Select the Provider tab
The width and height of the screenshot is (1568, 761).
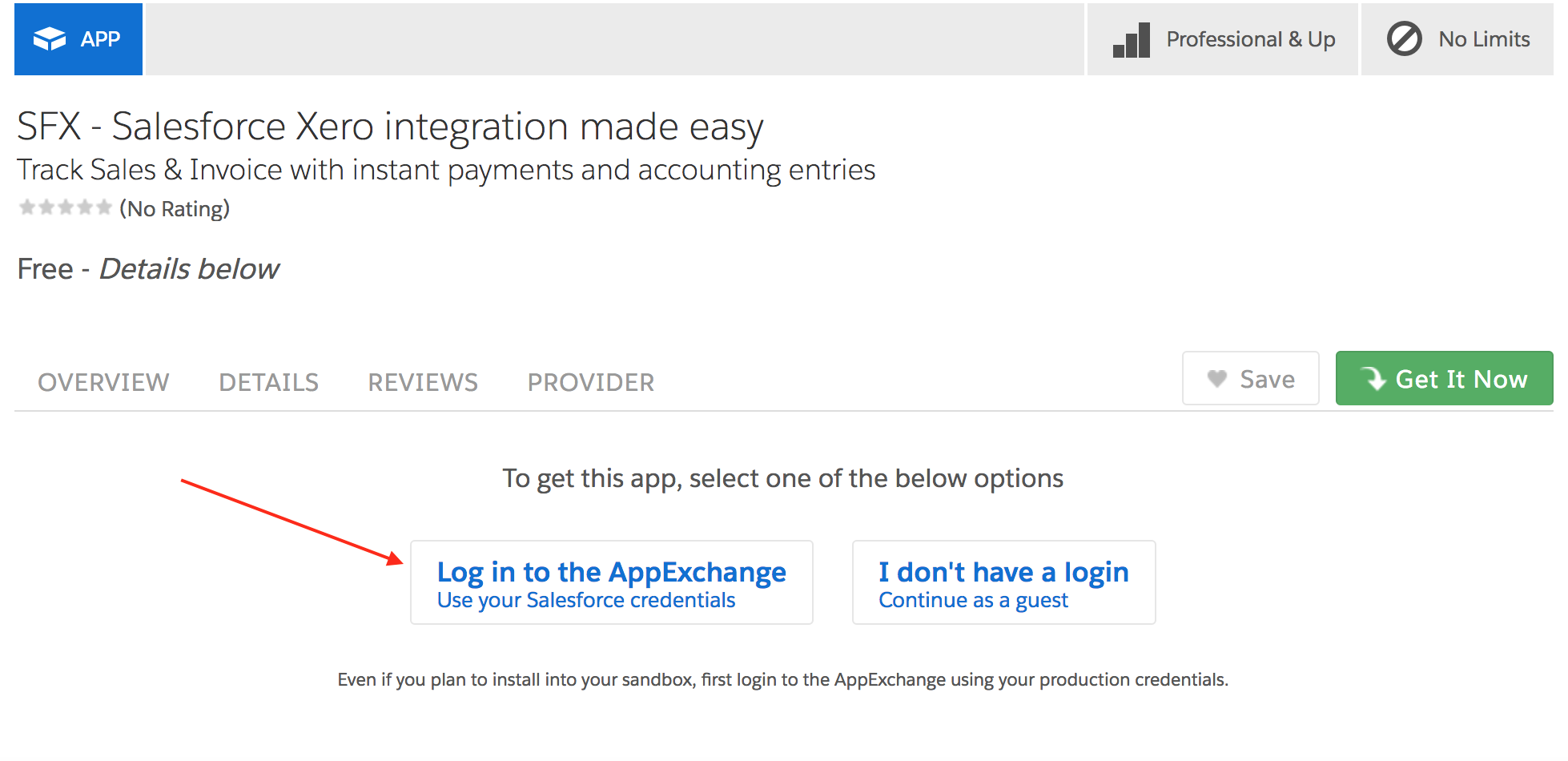click(x=591, y=383)
